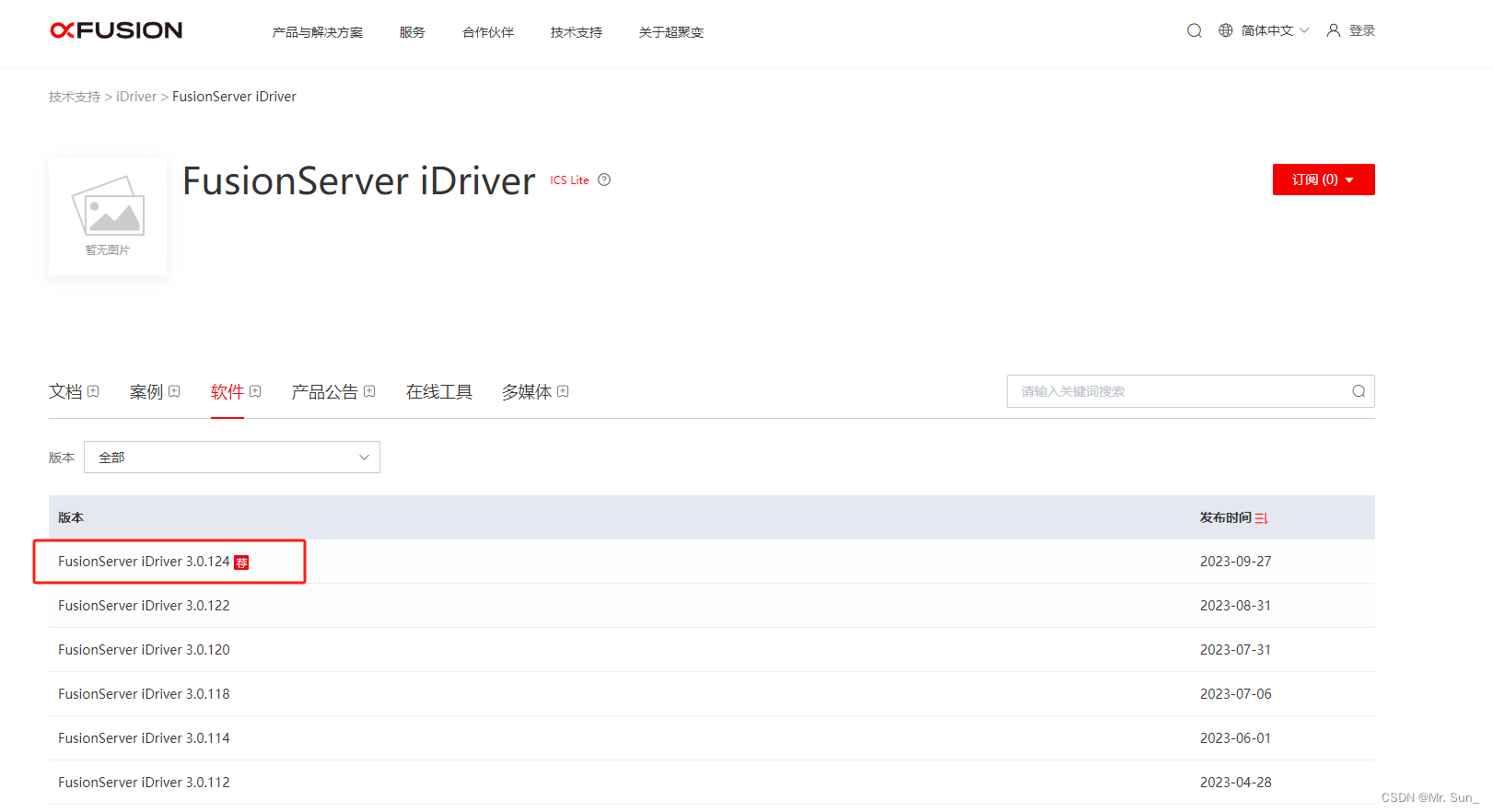
Task: Open 关于超聚变 menu
Action: (x=671, y=32)
